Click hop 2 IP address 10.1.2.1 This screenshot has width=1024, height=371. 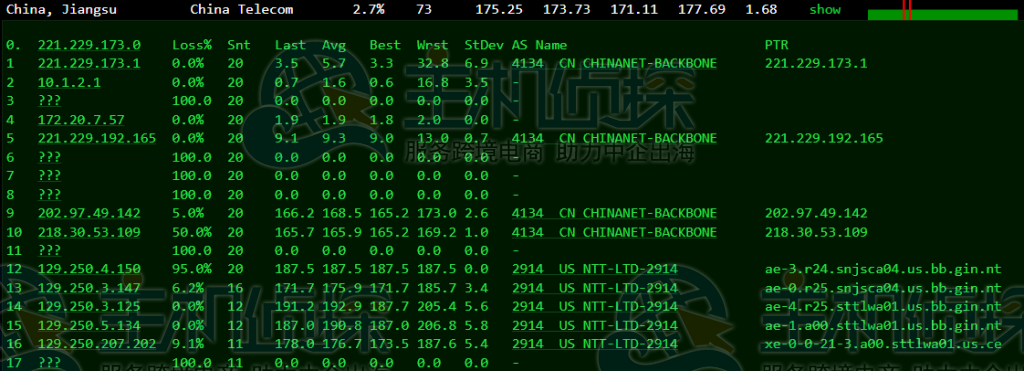point(69,82)
